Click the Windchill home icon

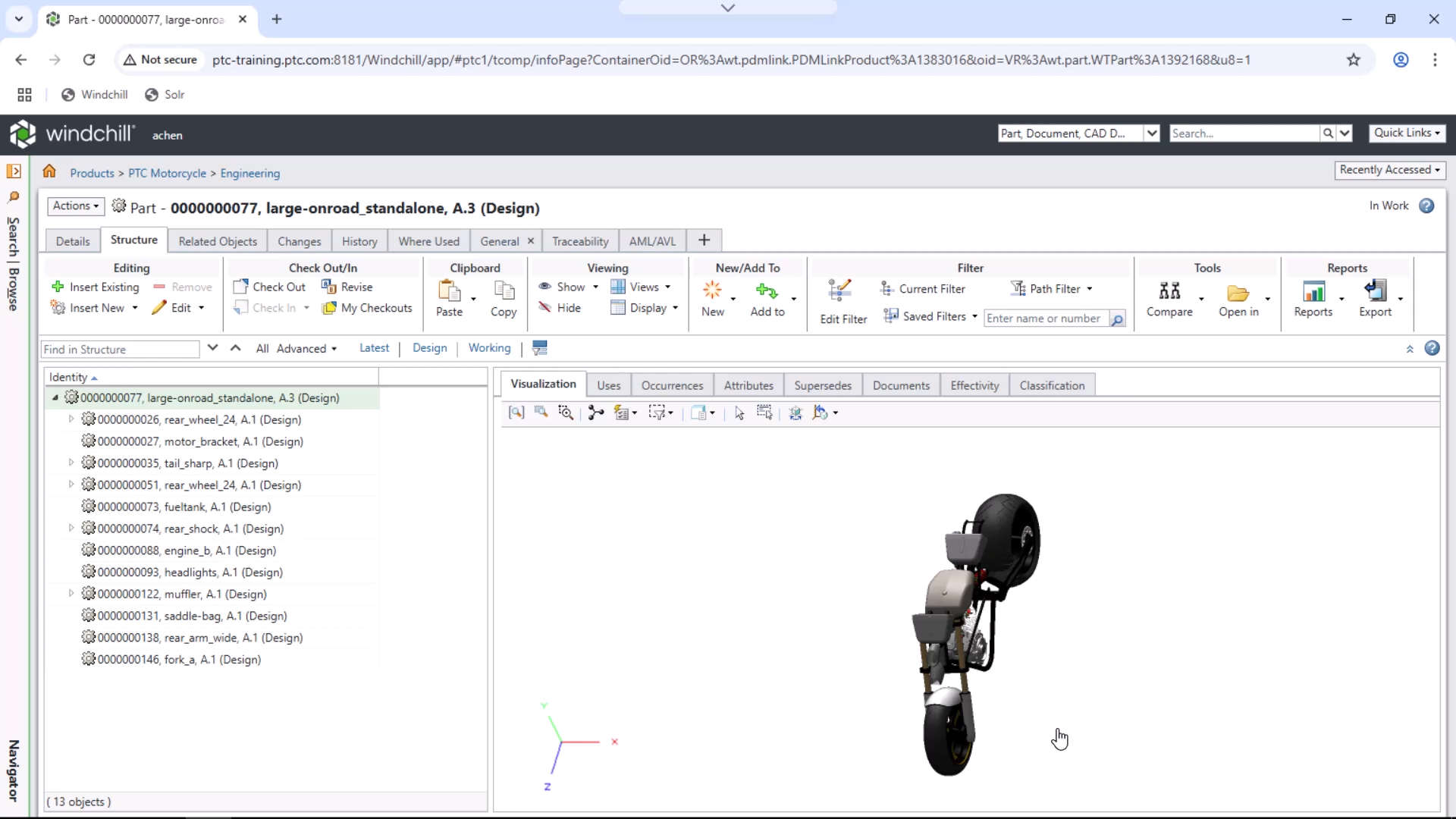pyautogui.click(x=49, y=171)
